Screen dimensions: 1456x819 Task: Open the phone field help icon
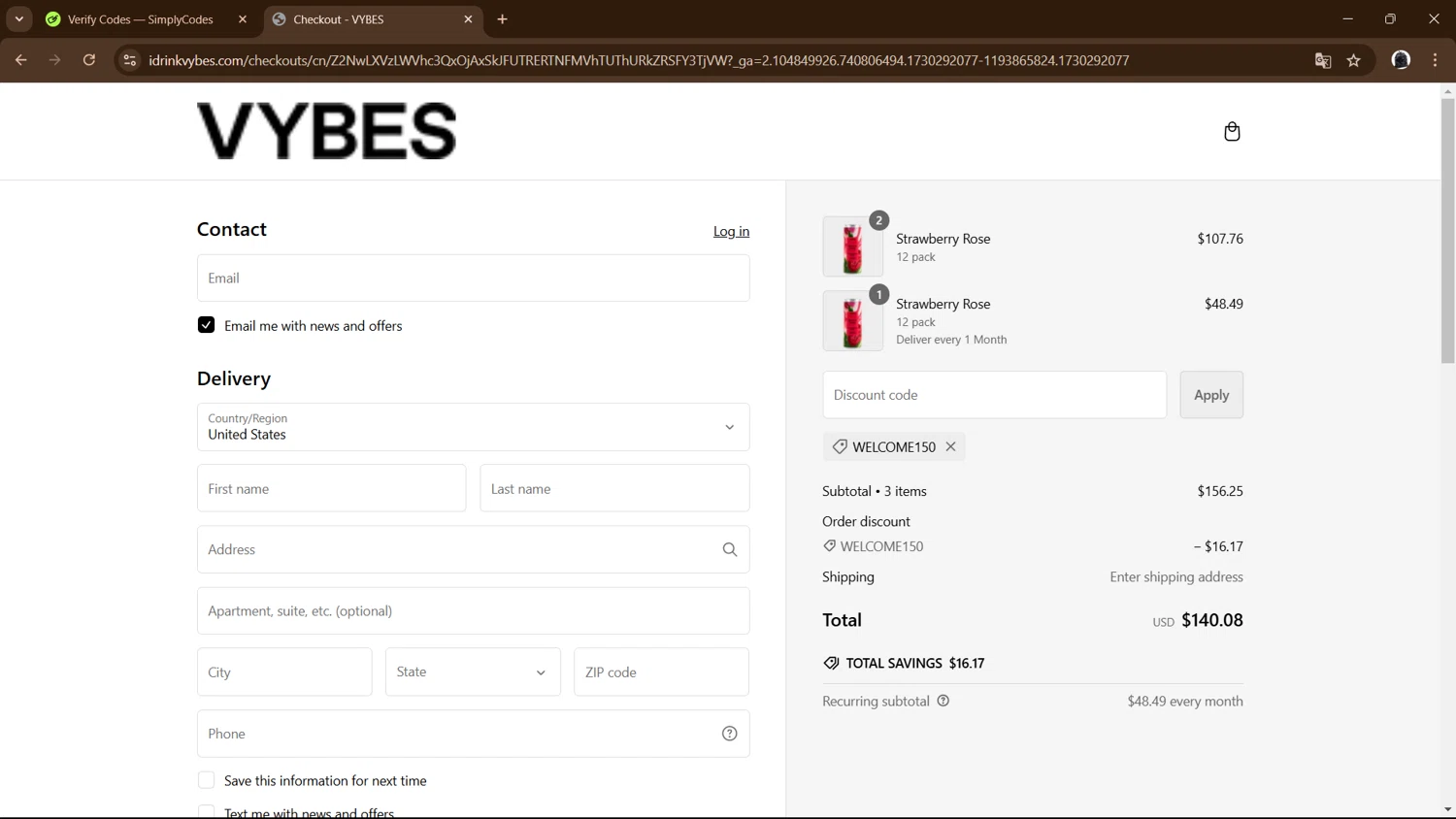730,734
